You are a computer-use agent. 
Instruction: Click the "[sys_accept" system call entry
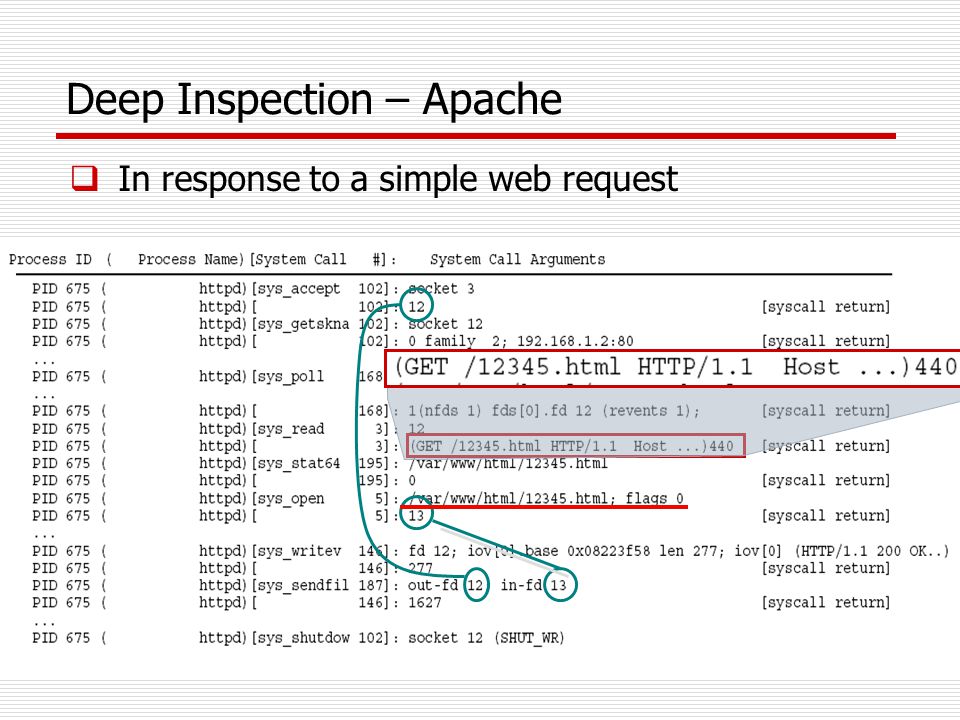pyautogui.click(x=296, y=289)
